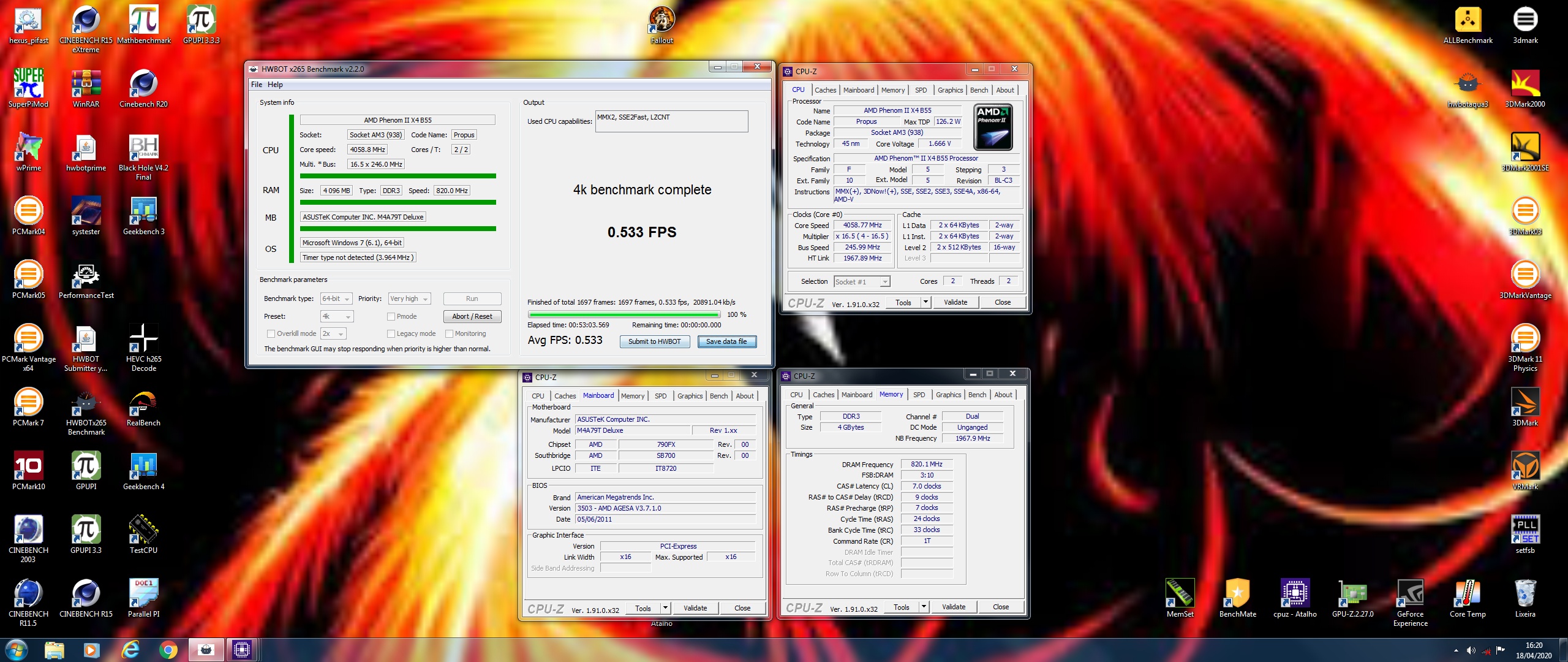Screen dimensions: 1568x662
Task: Switch to SPD tab in Mainboard CPU-Z window
Action: point(660,396)
